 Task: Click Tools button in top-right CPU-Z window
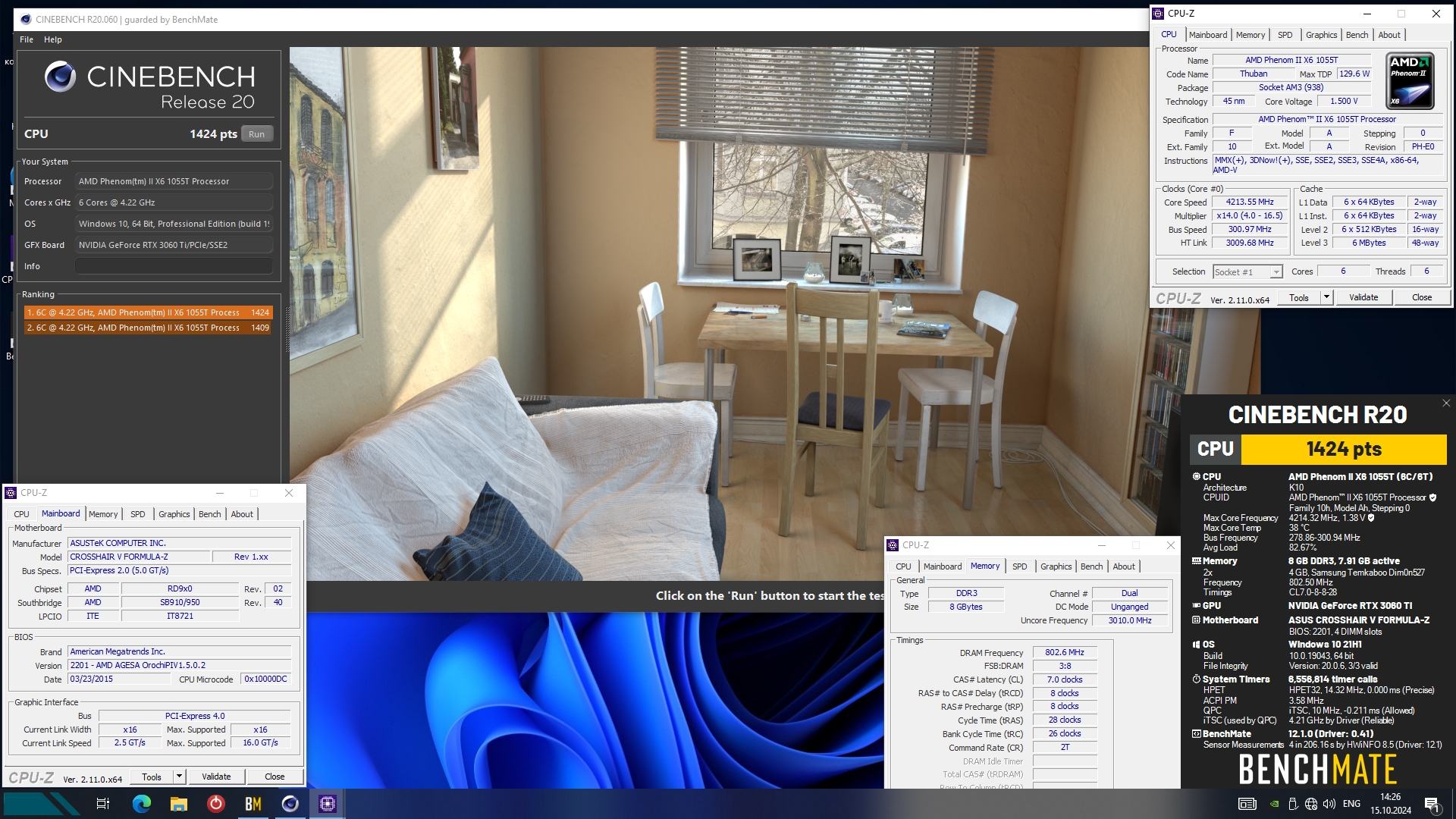(1299, 297)
